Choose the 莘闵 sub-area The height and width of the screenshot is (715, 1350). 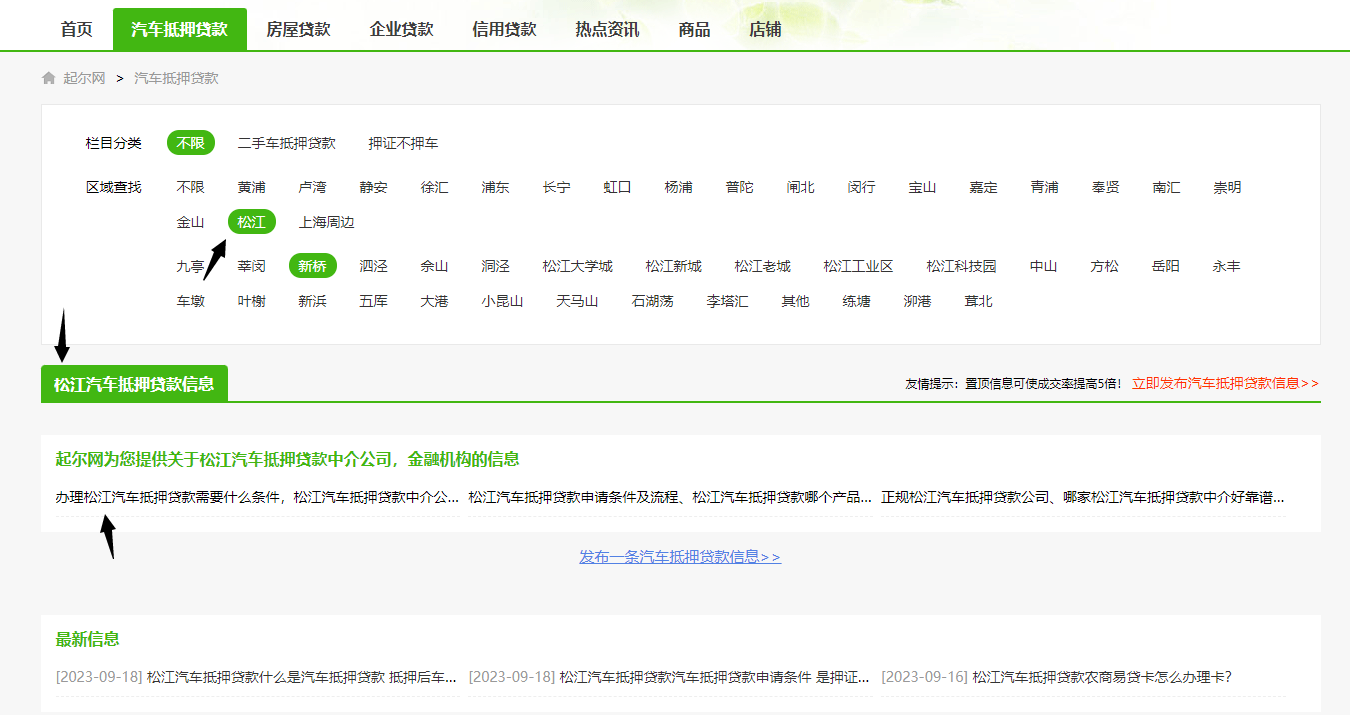[x=252, y=266]
